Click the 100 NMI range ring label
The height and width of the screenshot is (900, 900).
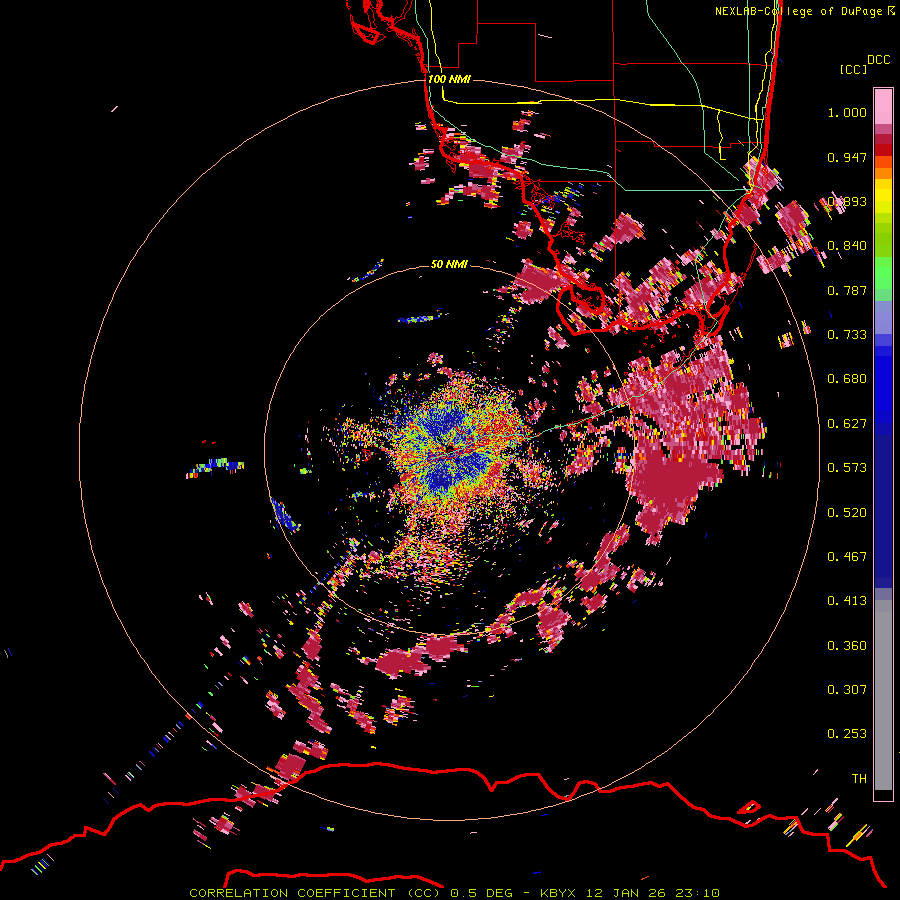click(449, 79)
